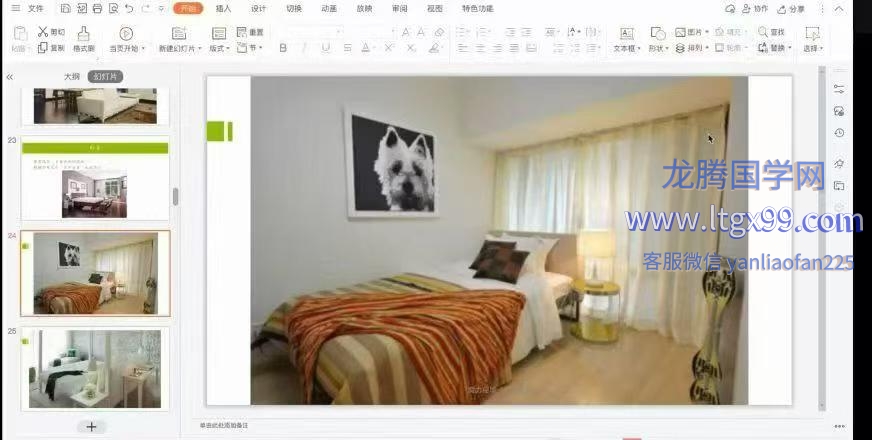
Task: Toggle Bold formatting
Action: click(283, 47)
